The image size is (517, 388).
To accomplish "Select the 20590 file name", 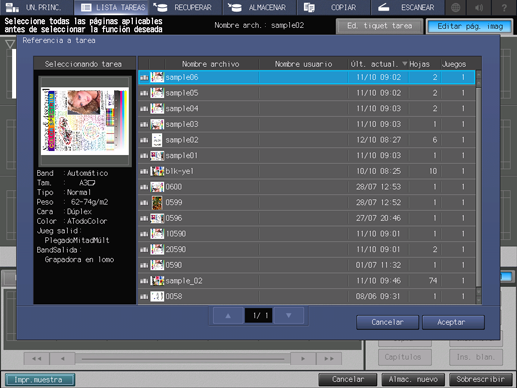I will coord(176,250).
